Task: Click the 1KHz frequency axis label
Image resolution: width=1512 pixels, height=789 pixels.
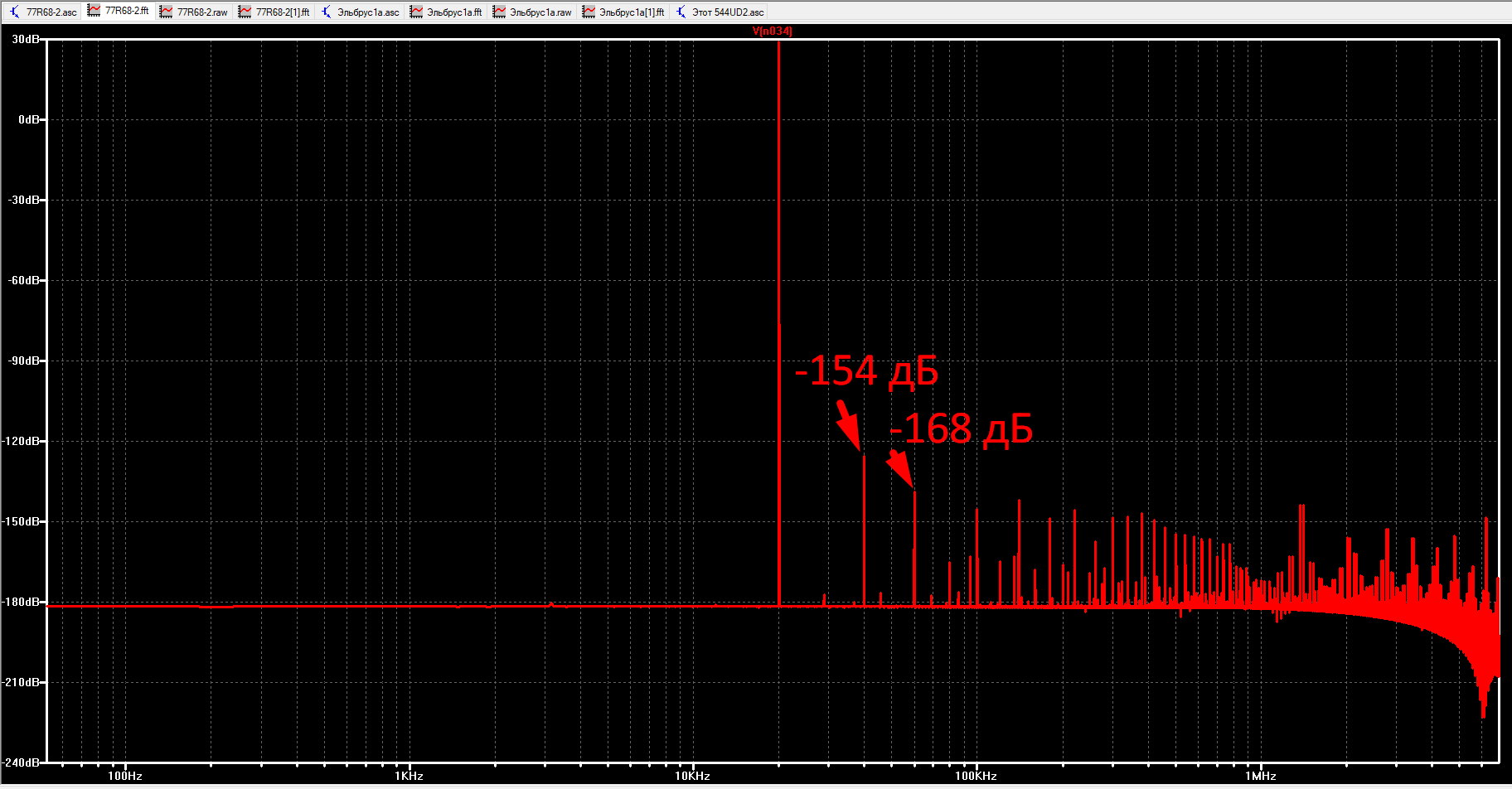Action: [409, 776]
